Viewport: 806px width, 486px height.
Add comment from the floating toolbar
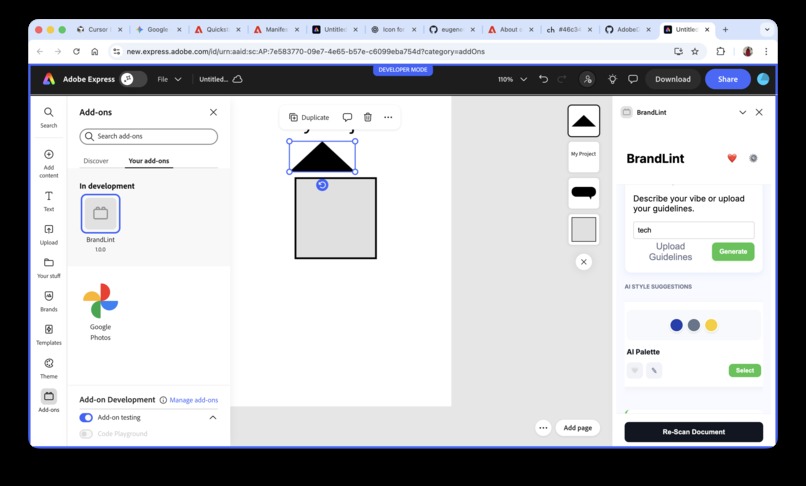tap(347, 117)
